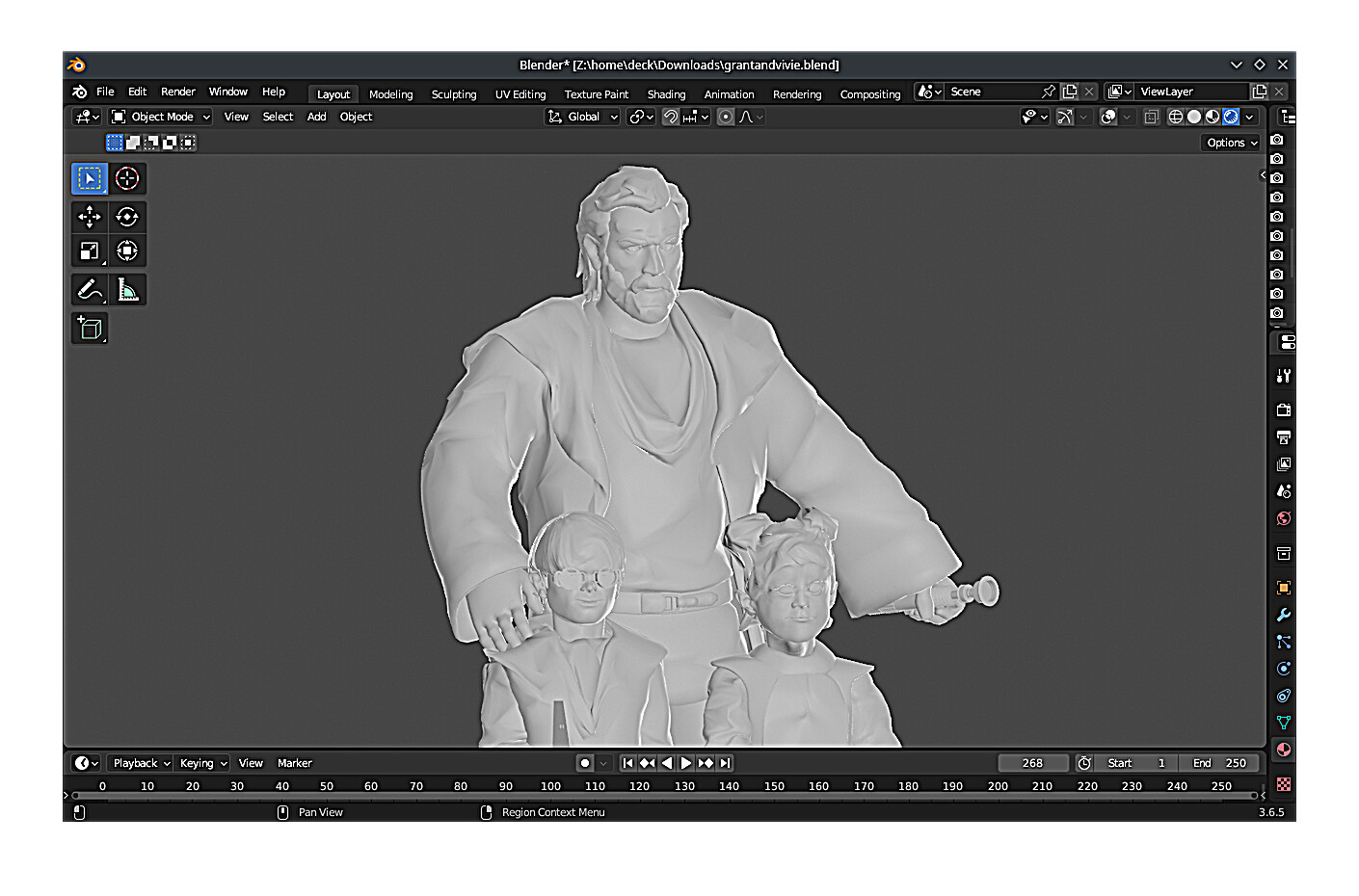Select the Select Box tool

point(90,178)
